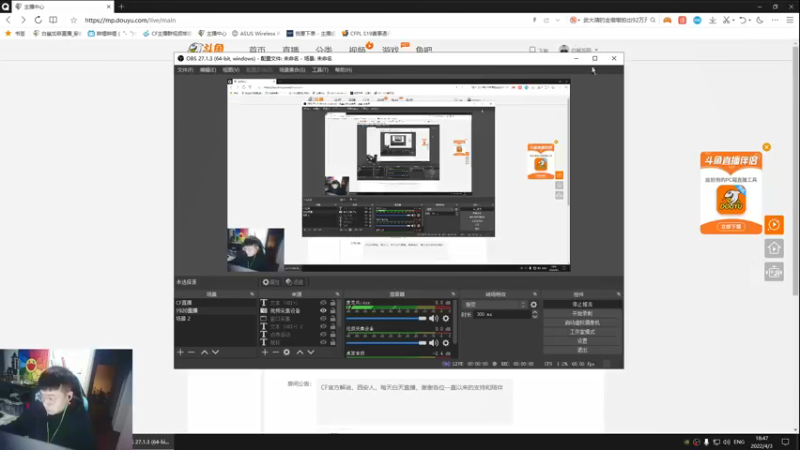Click the home icon on Douyu sidebar
This screenshot has width=800, height=450.
click(774, 248)
